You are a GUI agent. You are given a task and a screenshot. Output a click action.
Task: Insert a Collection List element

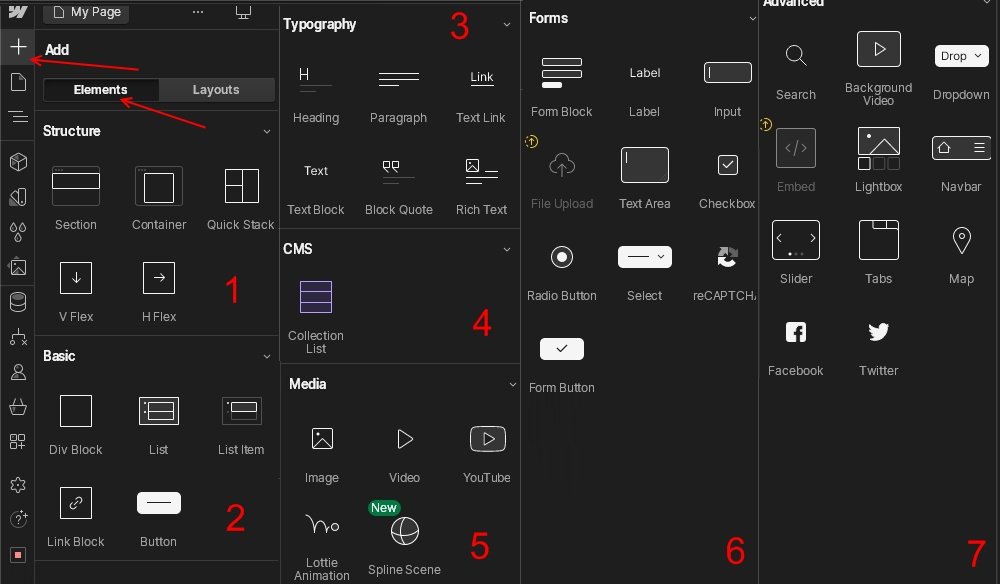click(x=316, y=297)
